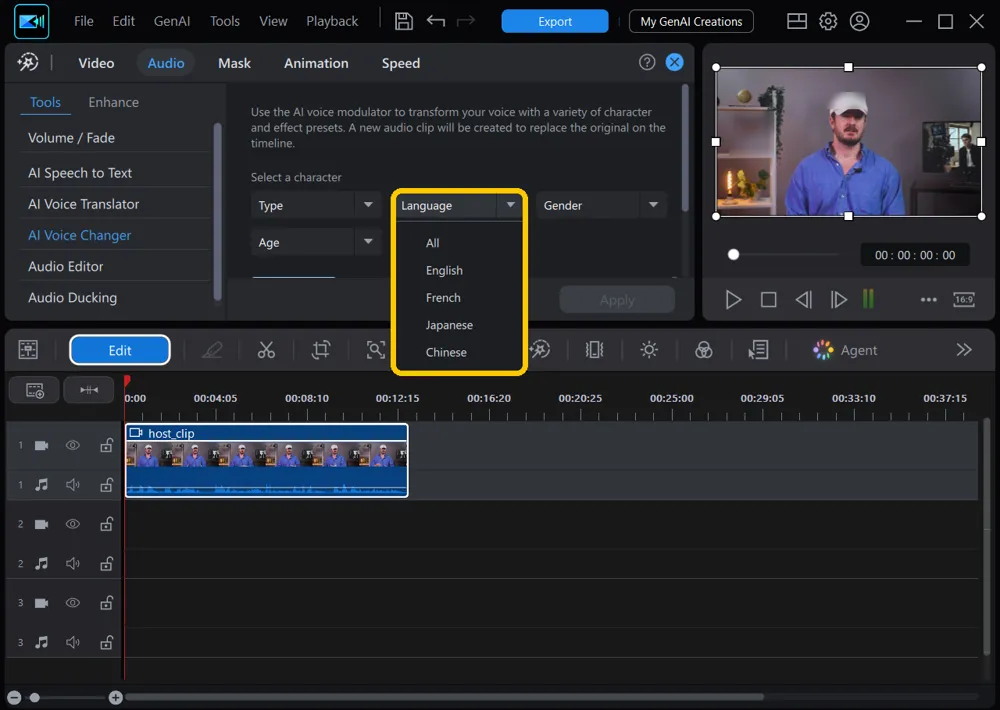Open the video stabilizer tool icon
Screen dimensions: 1000x710
coord(594,350)
